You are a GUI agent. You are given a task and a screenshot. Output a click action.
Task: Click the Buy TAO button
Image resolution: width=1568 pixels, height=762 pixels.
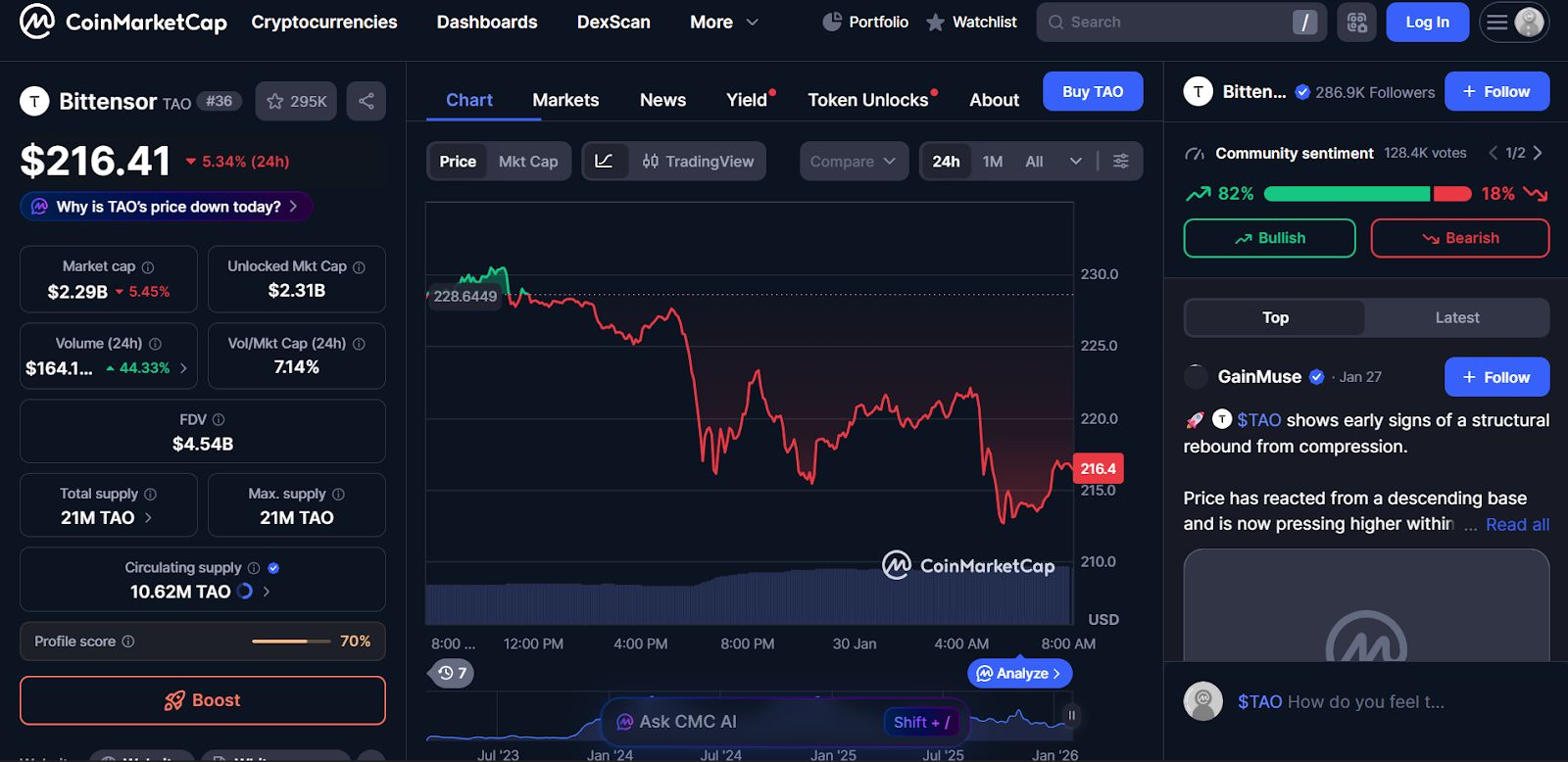[1093, 91]
